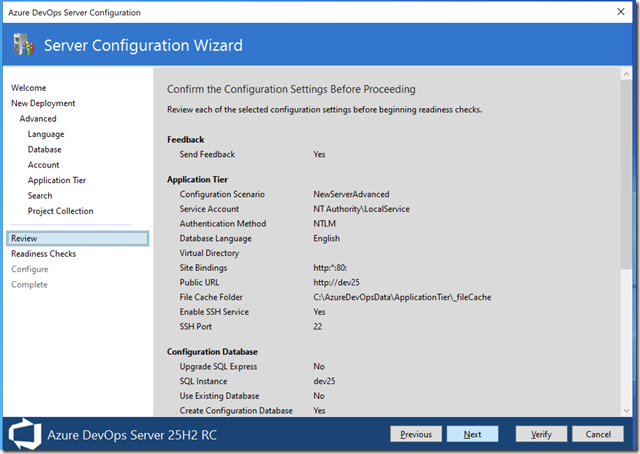The image size is (640, 454).
Task: Click the vertical scrollbar thumb
Action: [626, 174]
